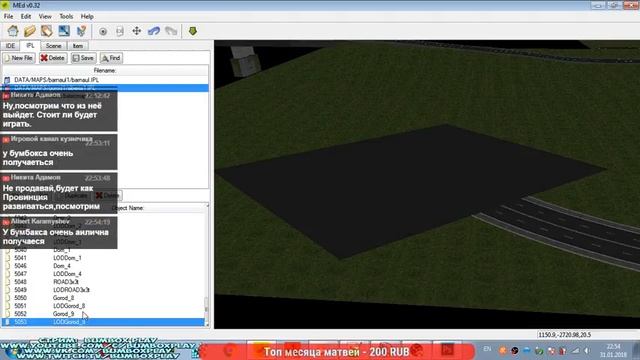
Task: Select object 5049 LODROAD3x3t
Action: (x=103, y=290)
